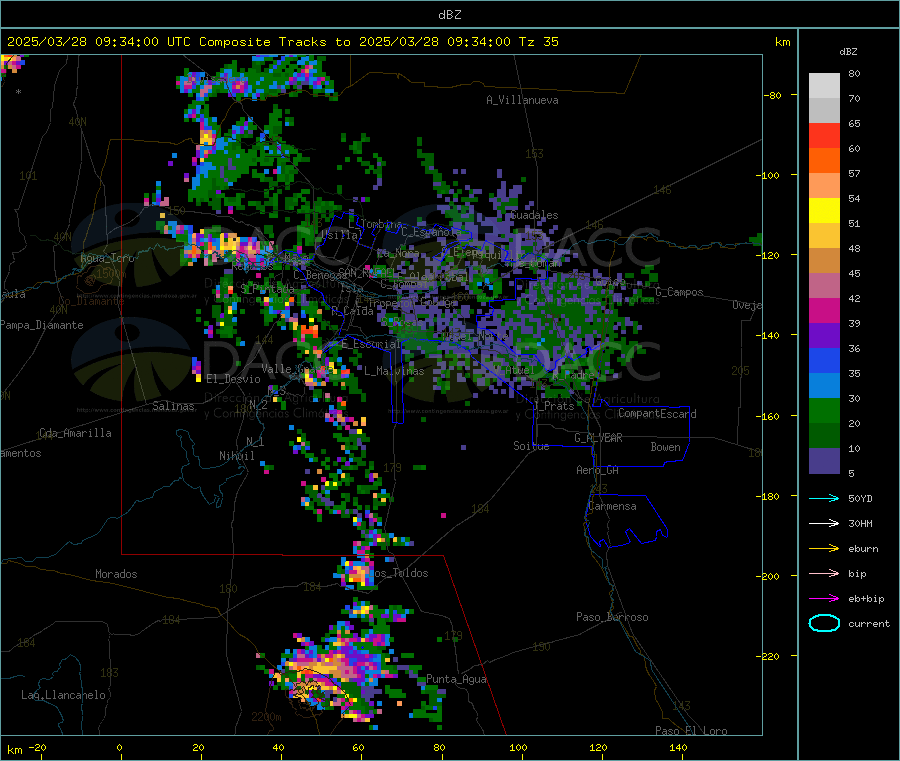Click the cyan 50YD arrow in legend
Image resolution: width=900 pixels, height=761 pixels.
[x=824, y=498]
